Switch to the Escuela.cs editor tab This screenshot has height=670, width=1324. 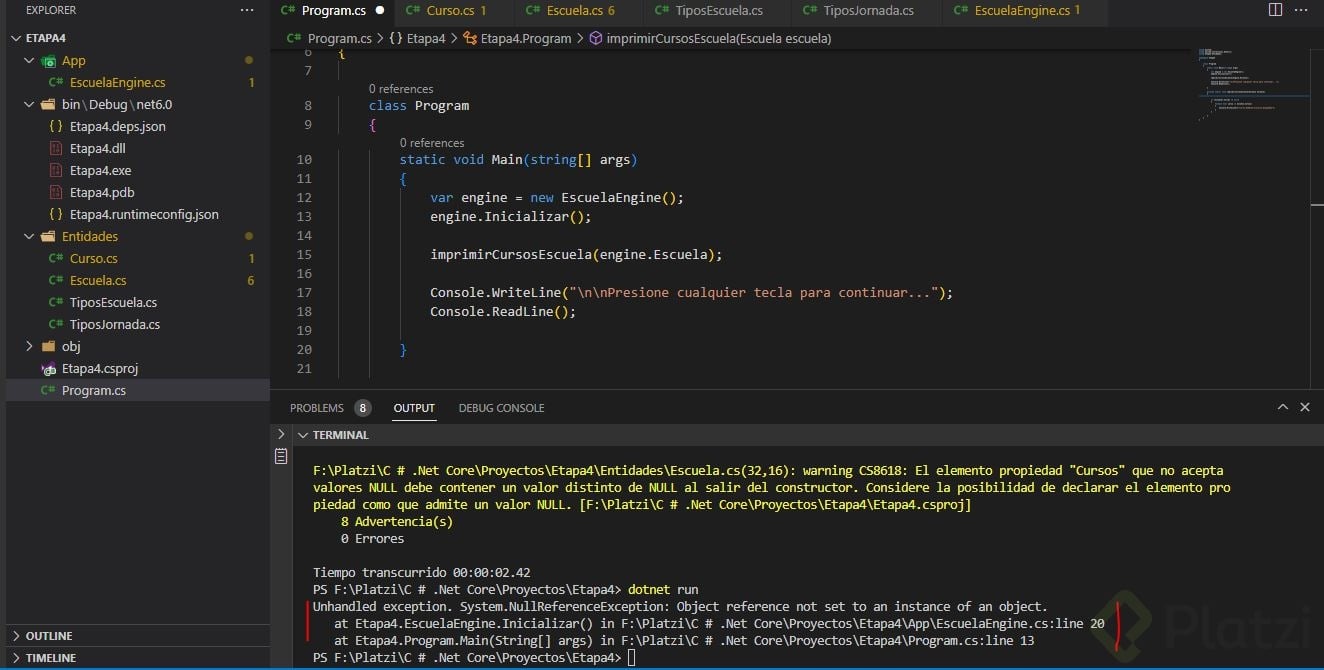574,11
